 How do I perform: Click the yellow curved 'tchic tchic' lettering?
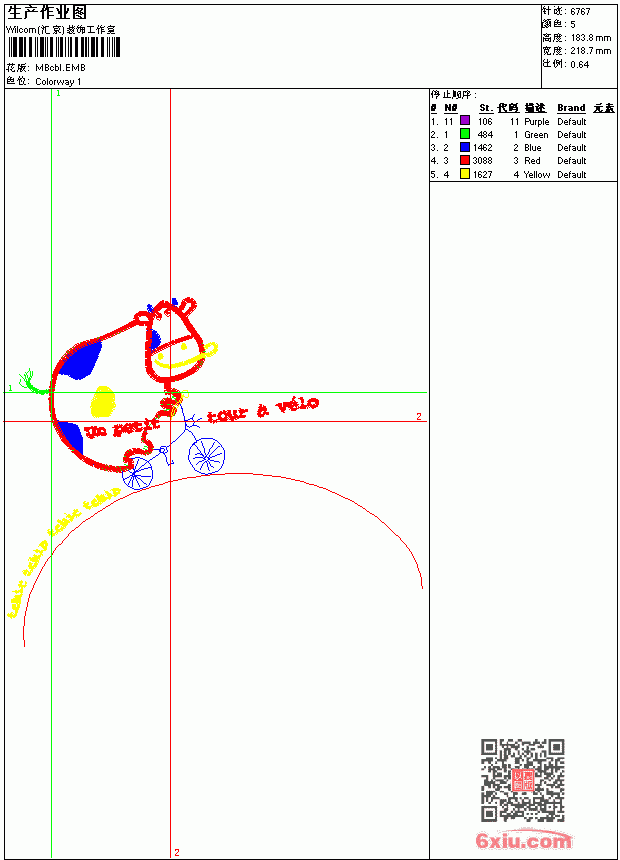tap(60, 551)
